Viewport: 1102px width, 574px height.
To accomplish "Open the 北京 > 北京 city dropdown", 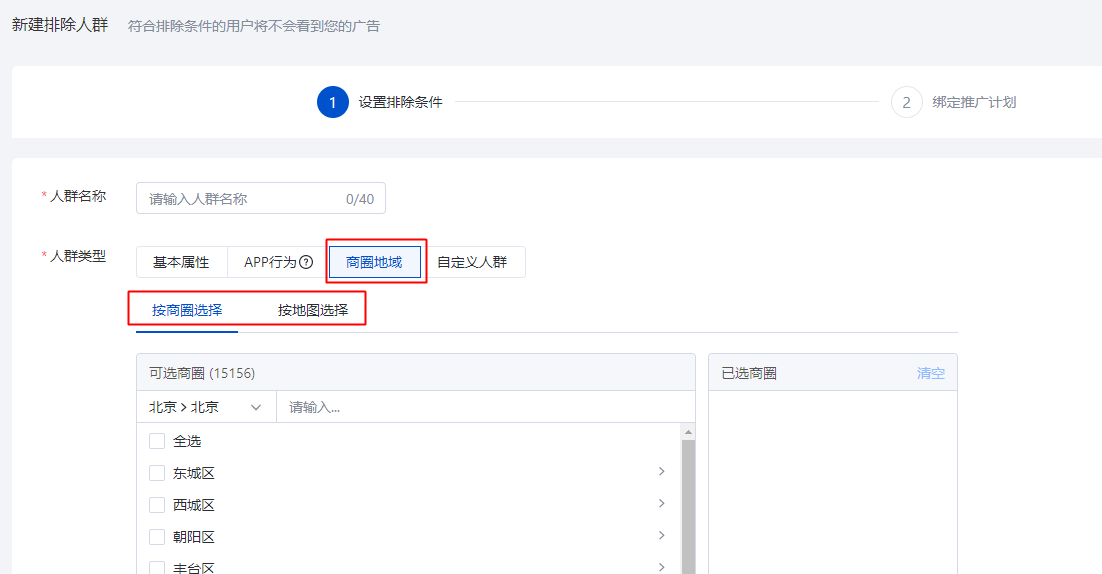I will 206,407.
